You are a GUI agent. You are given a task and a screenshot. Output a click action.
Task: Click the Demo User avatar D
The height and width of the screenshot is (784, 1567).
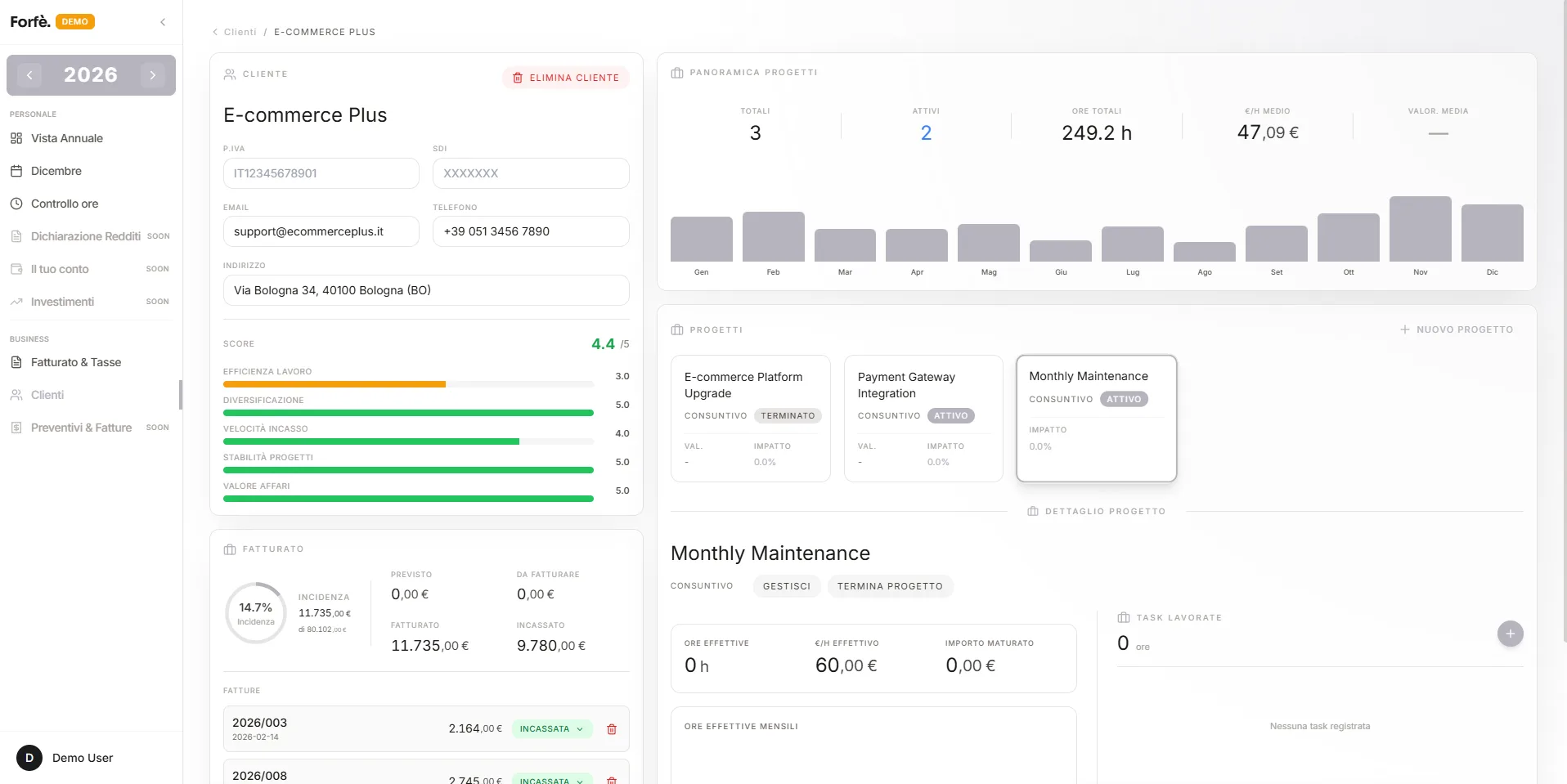tap(29, 758)
